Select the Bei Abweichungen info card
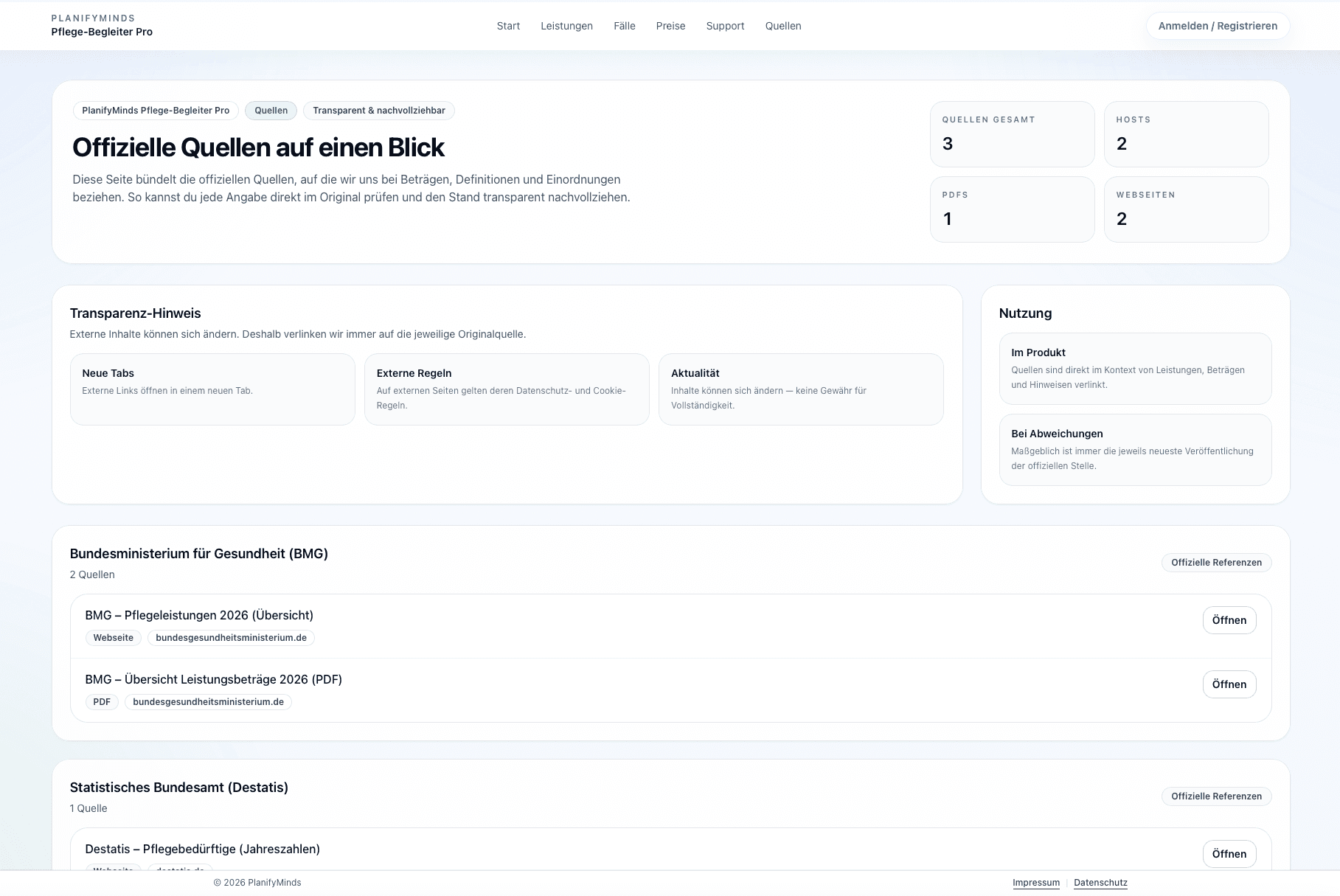 (1135, 449)
